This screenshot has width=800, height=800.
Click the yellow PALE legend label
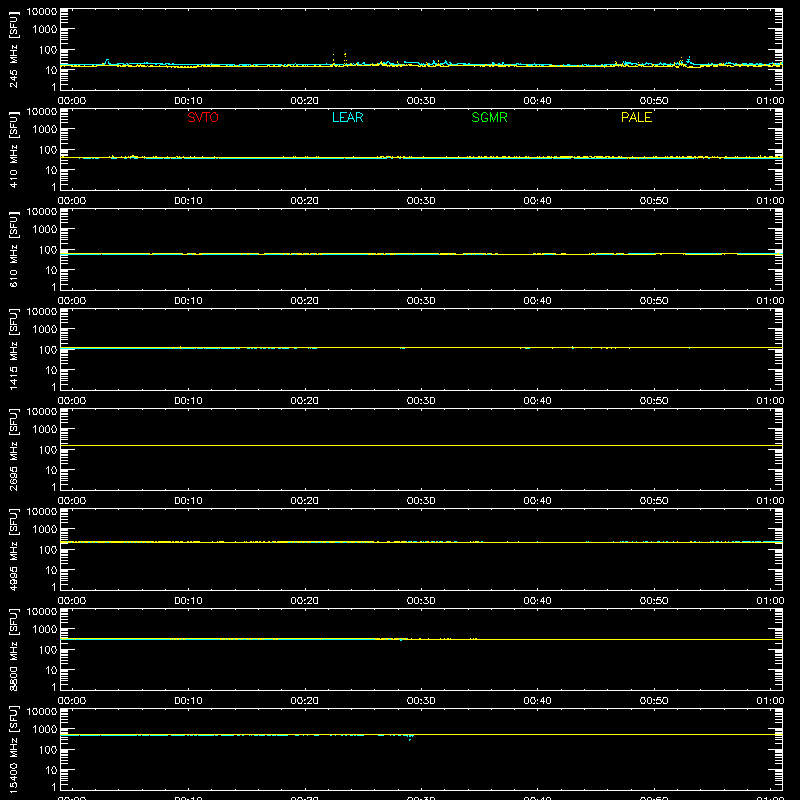(x=636, y=117)
